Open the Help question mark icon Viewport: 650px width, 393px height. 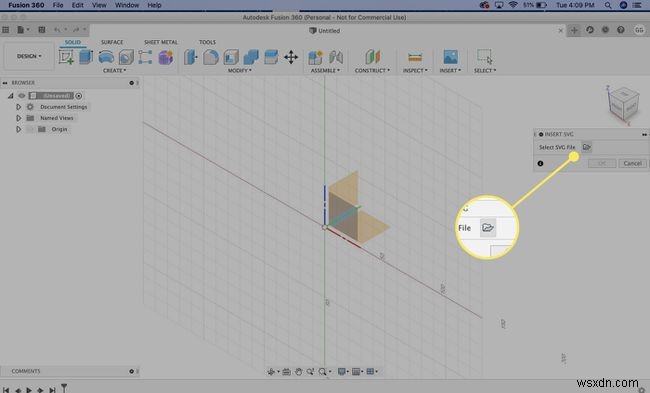pos(621,29)
